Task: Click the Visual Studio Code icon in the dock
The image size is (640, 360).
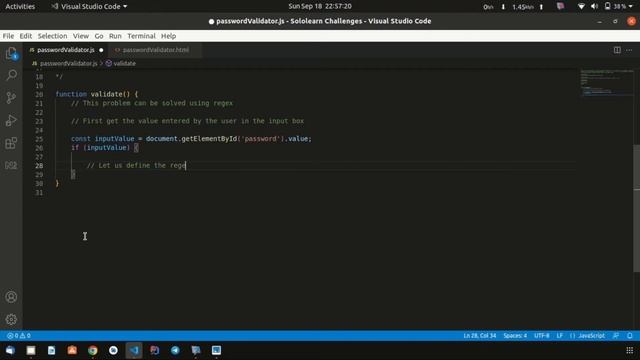Action: click(x=134, y=350)
